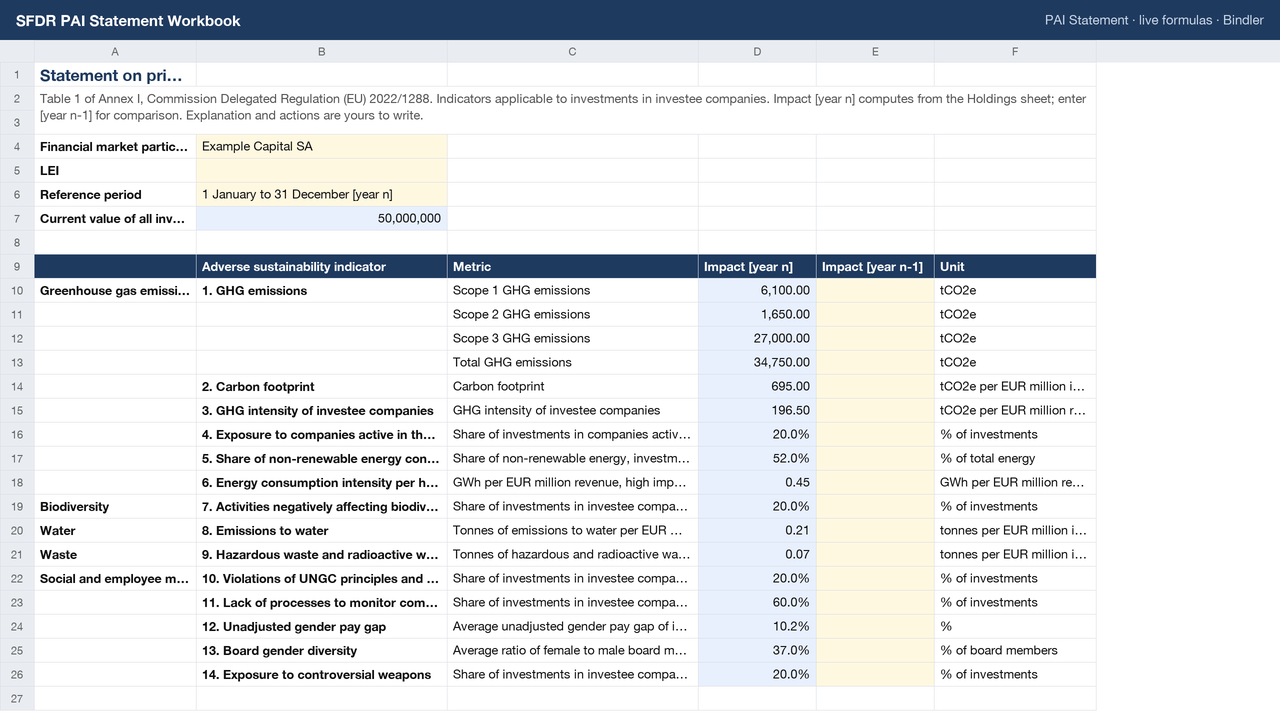
Task: Select the 52.0% non-renewable energy value
Action: tap(757, 458)
